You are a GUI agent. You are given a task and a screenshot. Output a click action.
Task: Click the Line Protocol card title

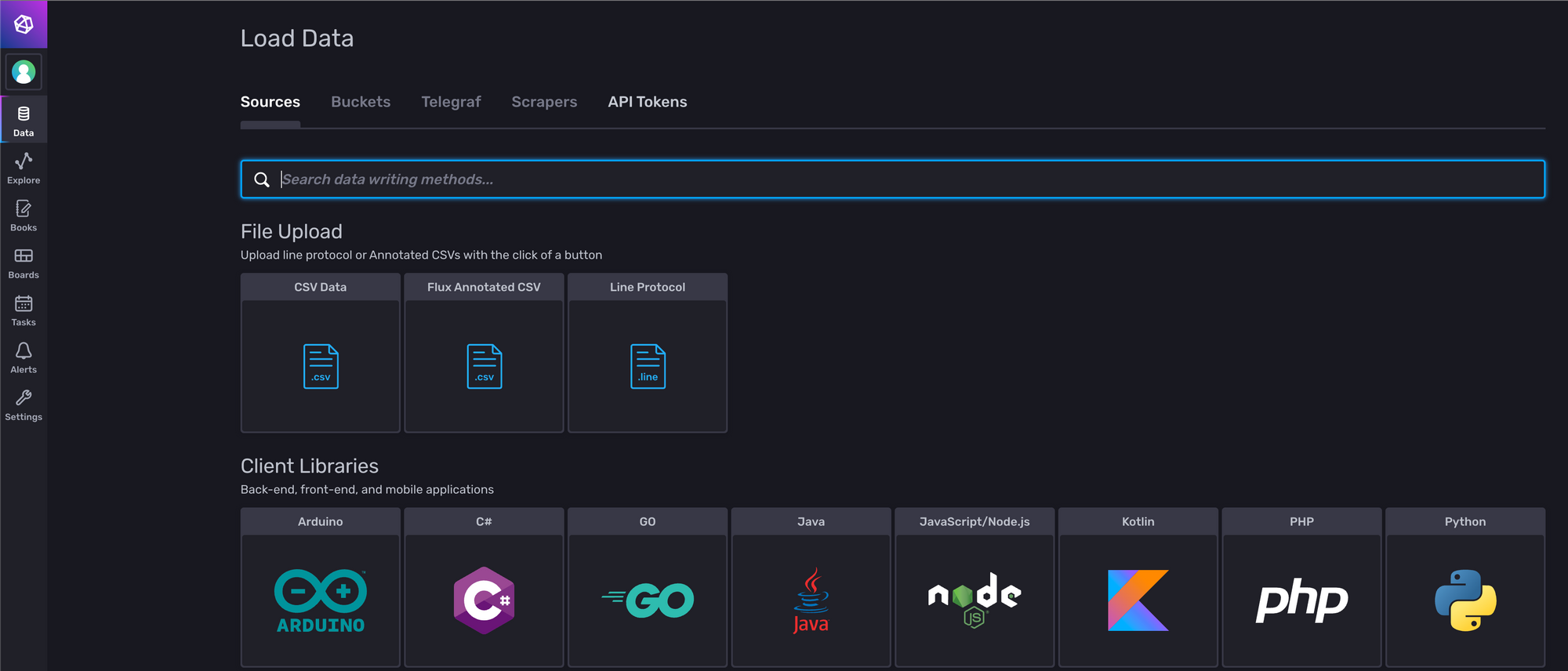click(x=648, y=287)
